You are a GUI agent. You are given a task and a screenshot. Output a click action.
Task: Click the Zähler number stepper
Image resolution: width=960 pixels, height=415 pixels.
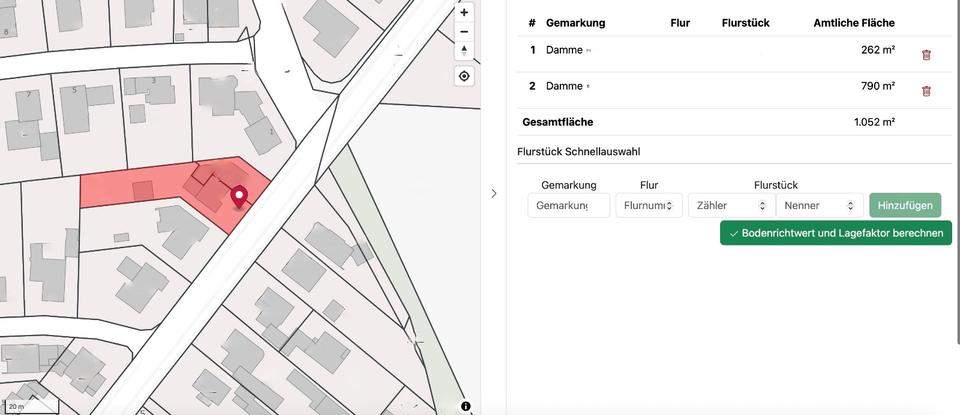point(730,206)
